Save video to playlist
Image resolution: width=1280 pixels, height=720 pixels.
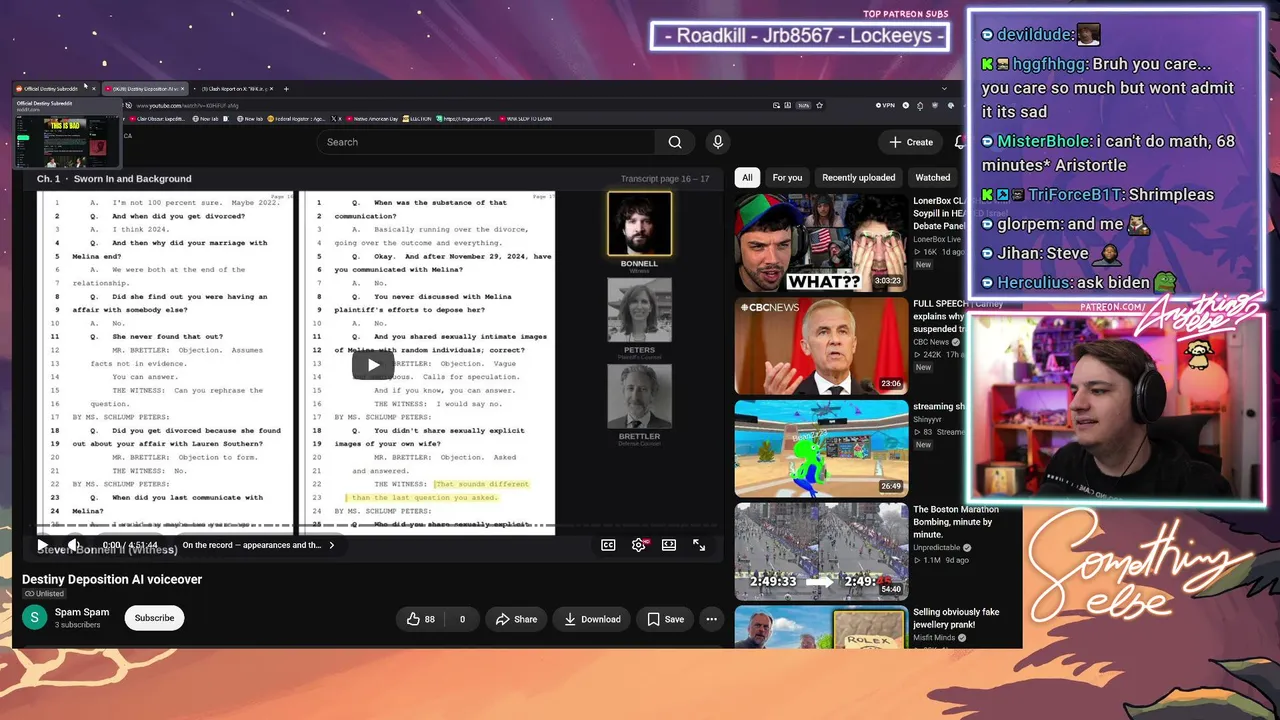coord(665,619)
